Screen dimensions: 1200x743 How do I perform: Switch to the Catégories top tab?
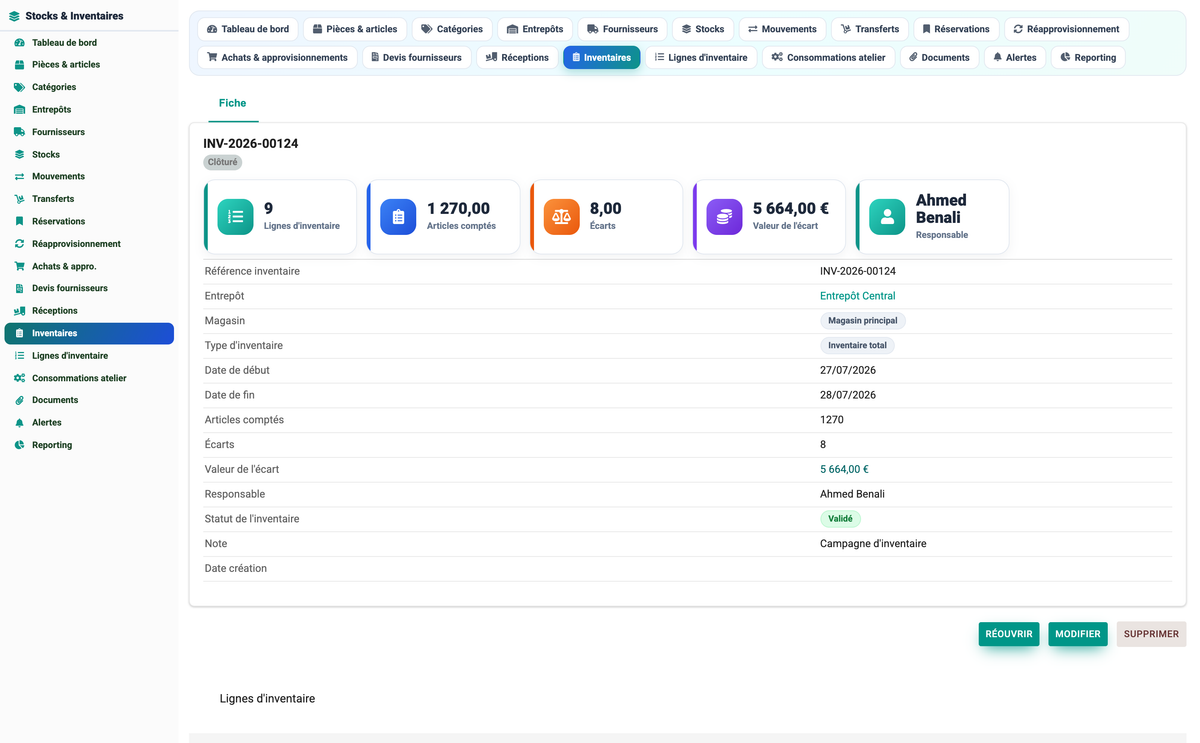tap(452, 29)
